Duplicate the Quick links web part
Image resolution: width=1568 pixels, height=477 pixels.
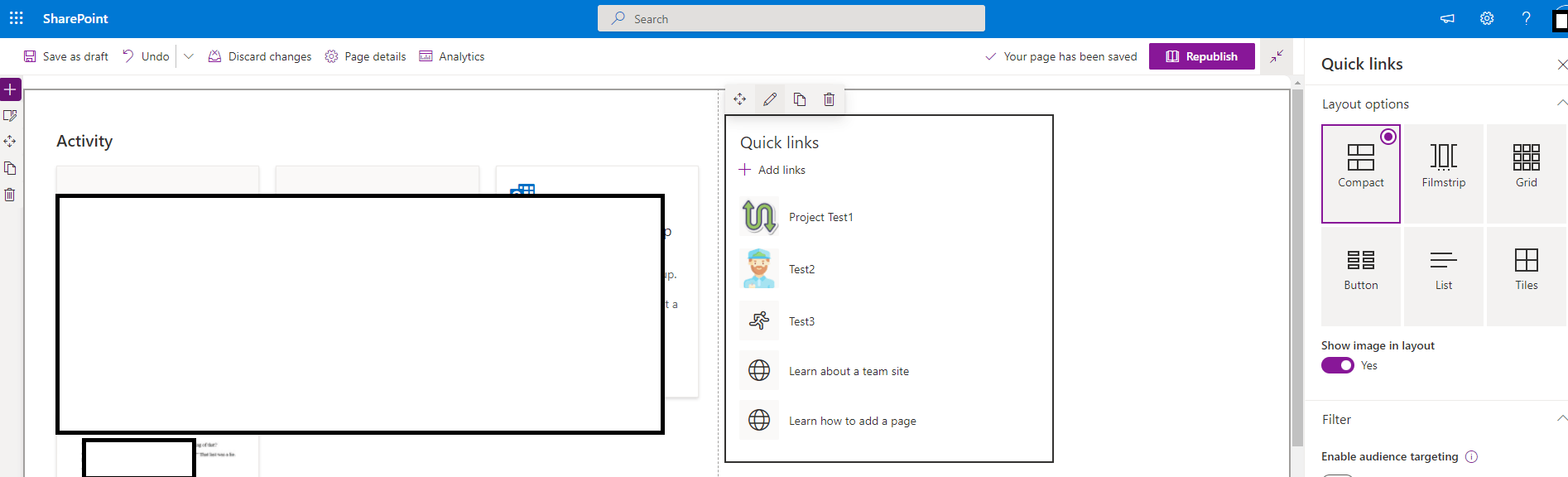(x=800, y=99)
